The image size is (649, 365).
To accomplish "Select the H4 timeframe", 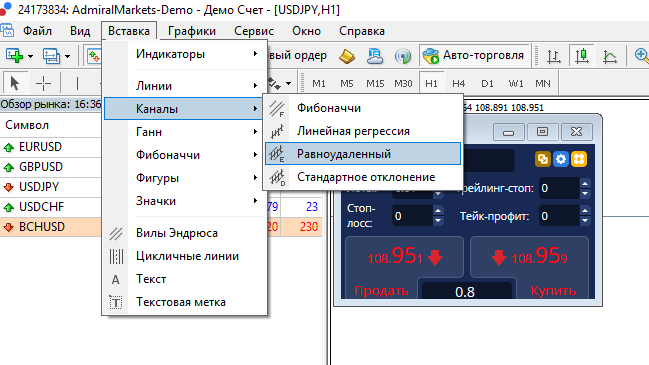I will (459, 84).
